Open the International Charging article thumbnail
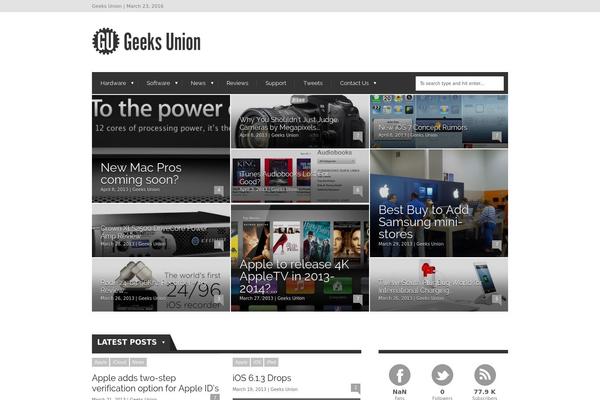The width and height of the screenshot is (600, 400). [x=439, y=284]
